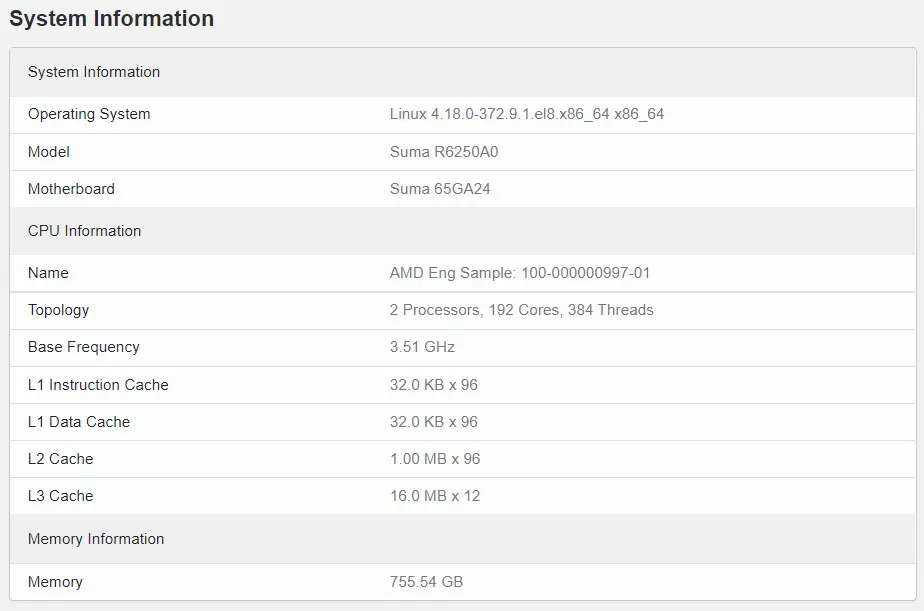
Task: Select the 755.54 GB memory value
Action: [x=426, y=582]
